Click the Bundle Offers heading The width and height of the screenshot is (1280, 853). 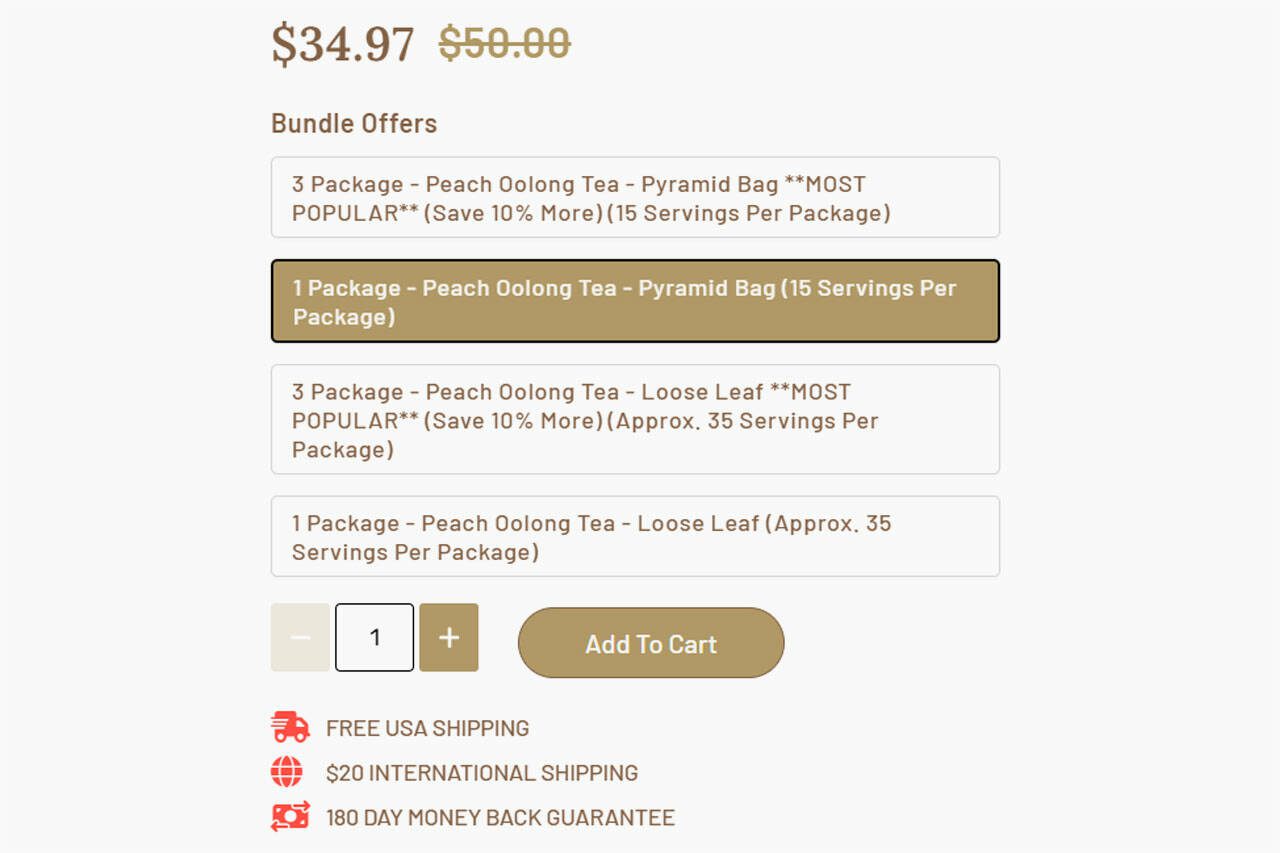[x=354, y=124]
